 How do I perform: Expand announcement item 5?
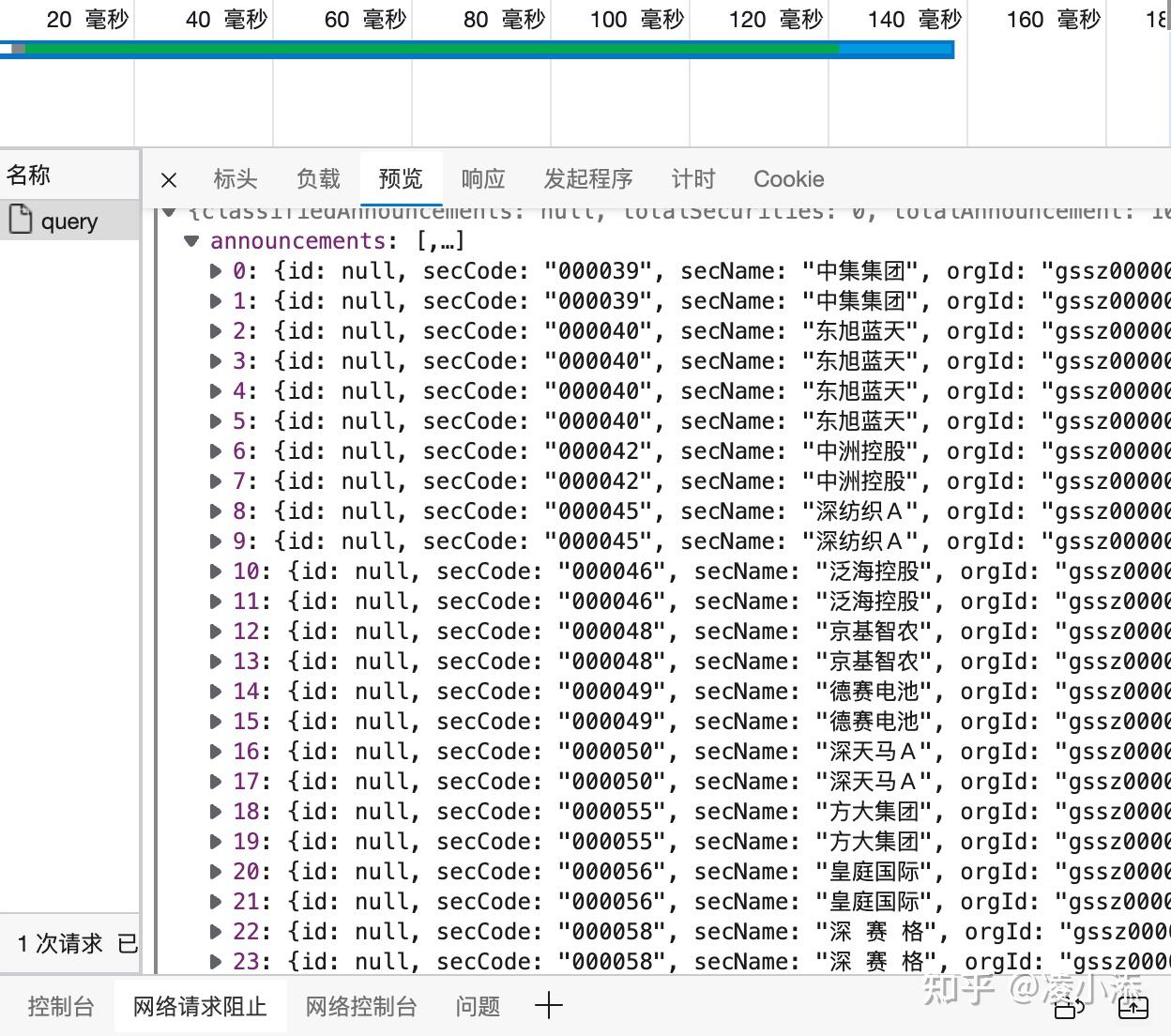tap(216, 421)
